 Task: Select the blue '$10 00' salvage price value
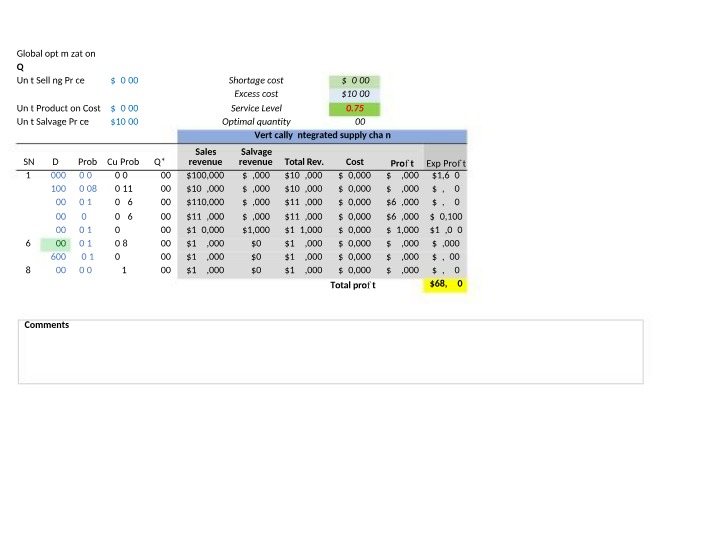124,122
